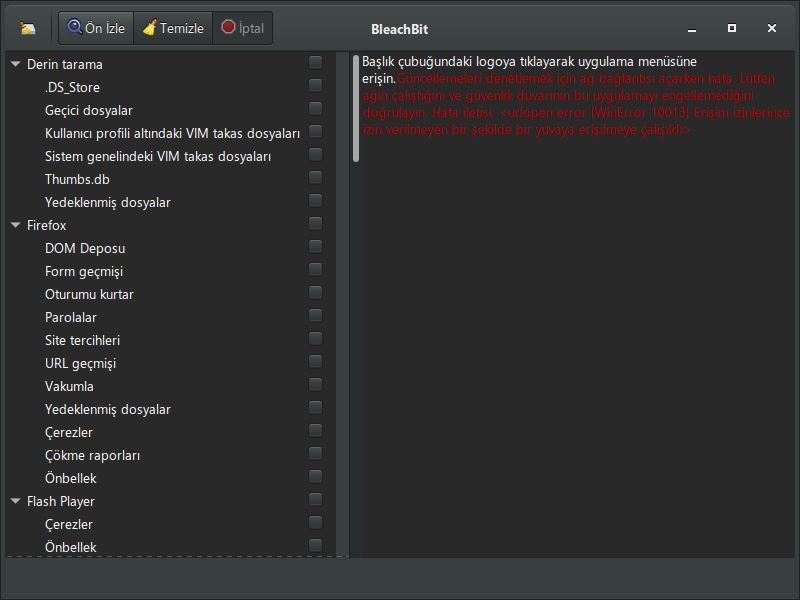Open the BleachBit logo application menu
Screen dimensions: 800x600
28,28
